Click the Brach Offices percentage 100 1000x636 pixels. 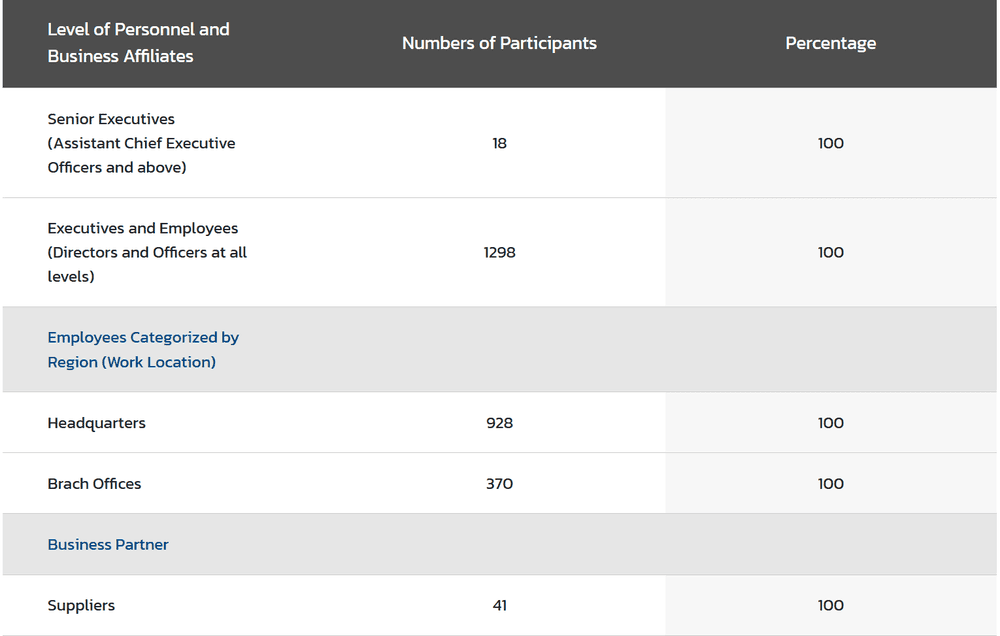[830, 484]
